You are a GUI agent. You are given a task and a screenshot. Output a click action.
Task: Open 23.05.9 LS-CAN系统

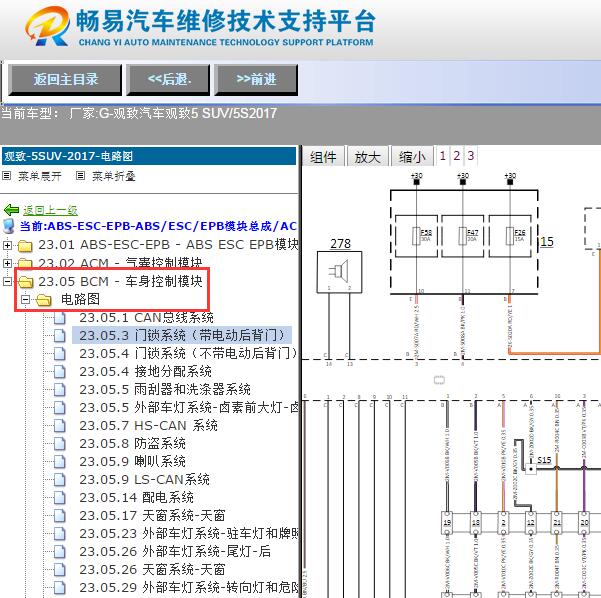pyautogui.click(x=145, y=480)
